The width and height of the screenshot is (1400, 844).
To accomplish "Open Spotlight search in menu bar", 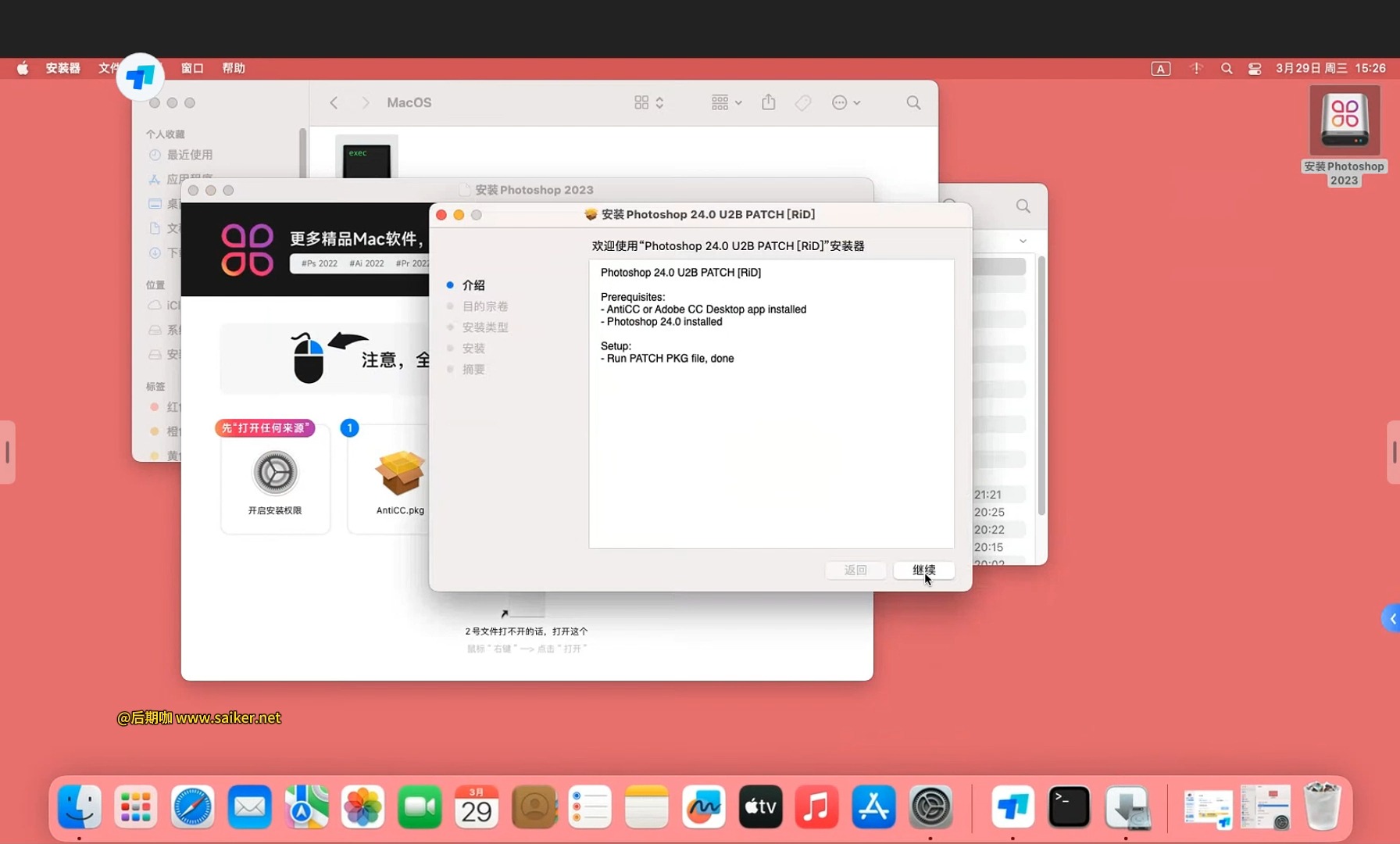I will 1227,69.
